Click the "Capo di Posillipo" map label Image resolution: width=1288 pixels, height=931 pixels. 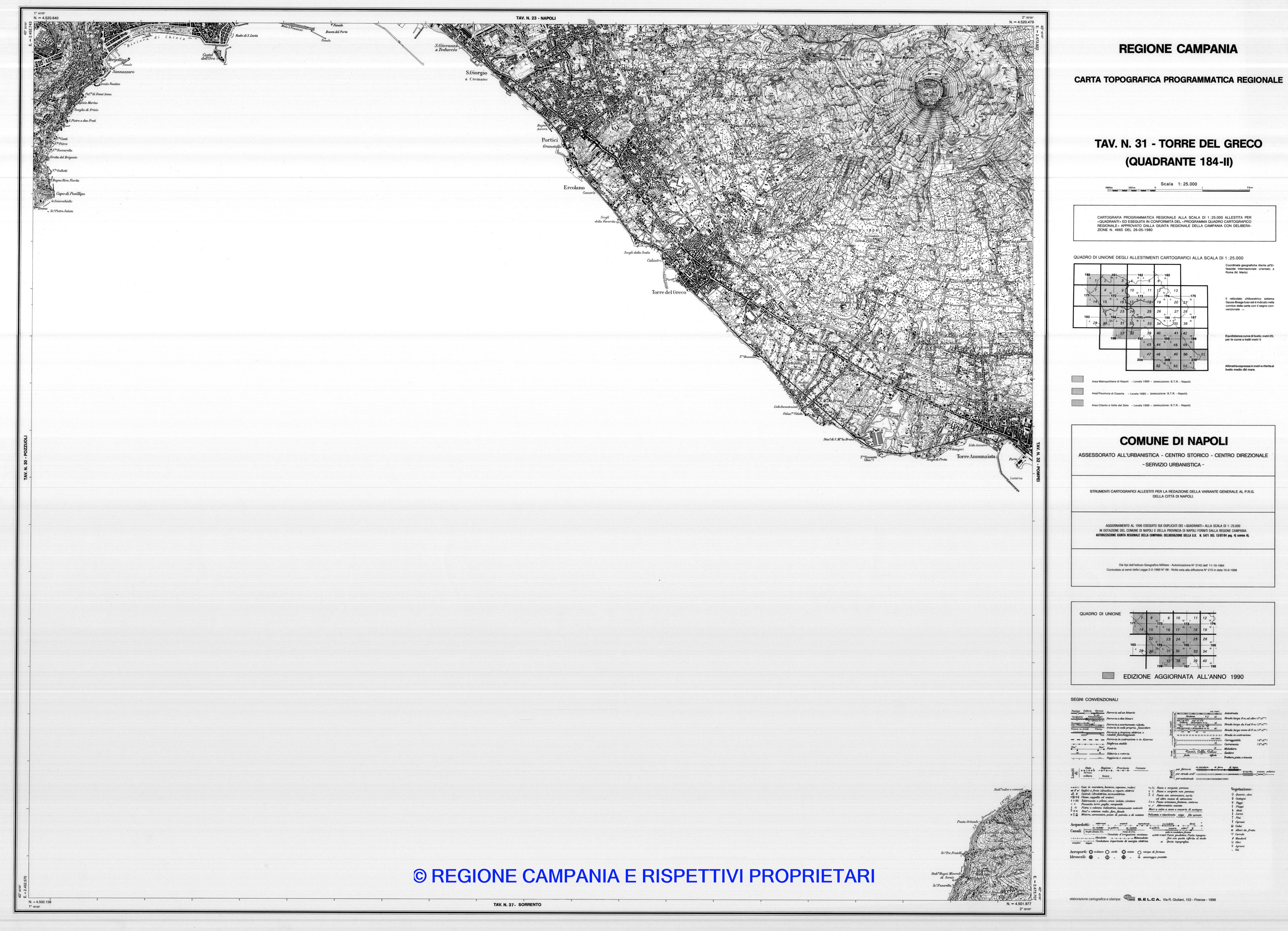click(x=70, y=194)
